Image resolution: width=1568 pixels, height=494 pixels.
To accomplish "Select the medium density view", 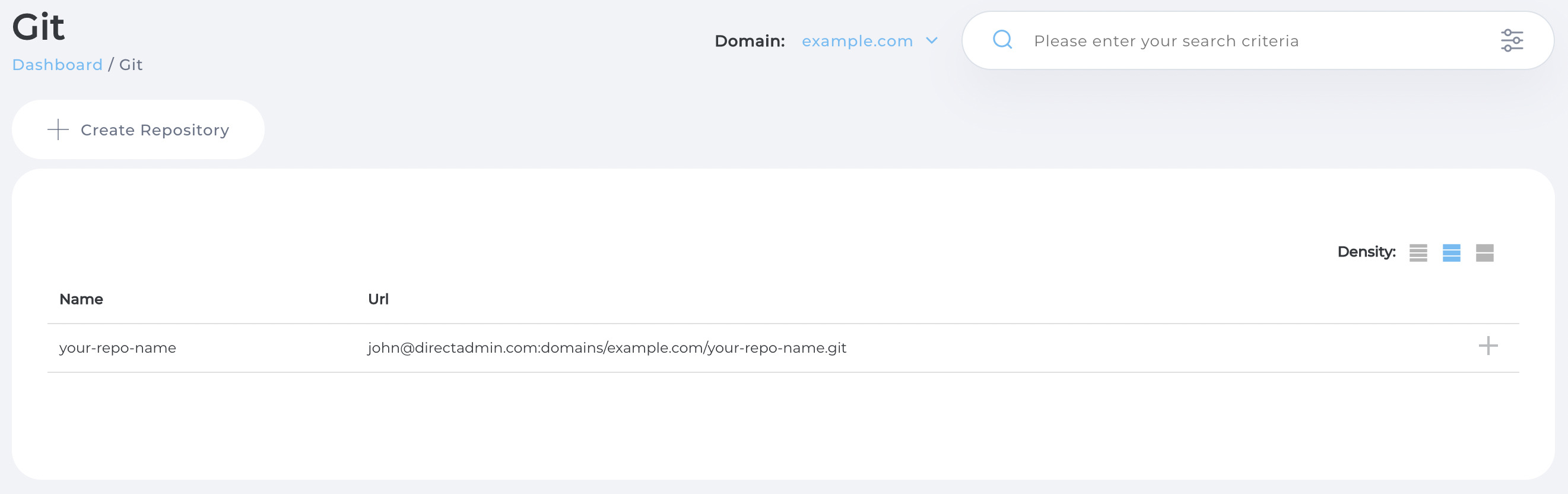I will click(1451, 253).
